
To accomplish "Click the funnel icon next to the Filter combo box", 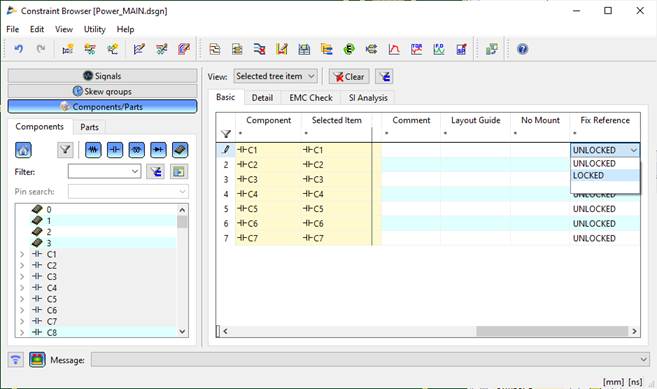I will [x=155, y=171].
